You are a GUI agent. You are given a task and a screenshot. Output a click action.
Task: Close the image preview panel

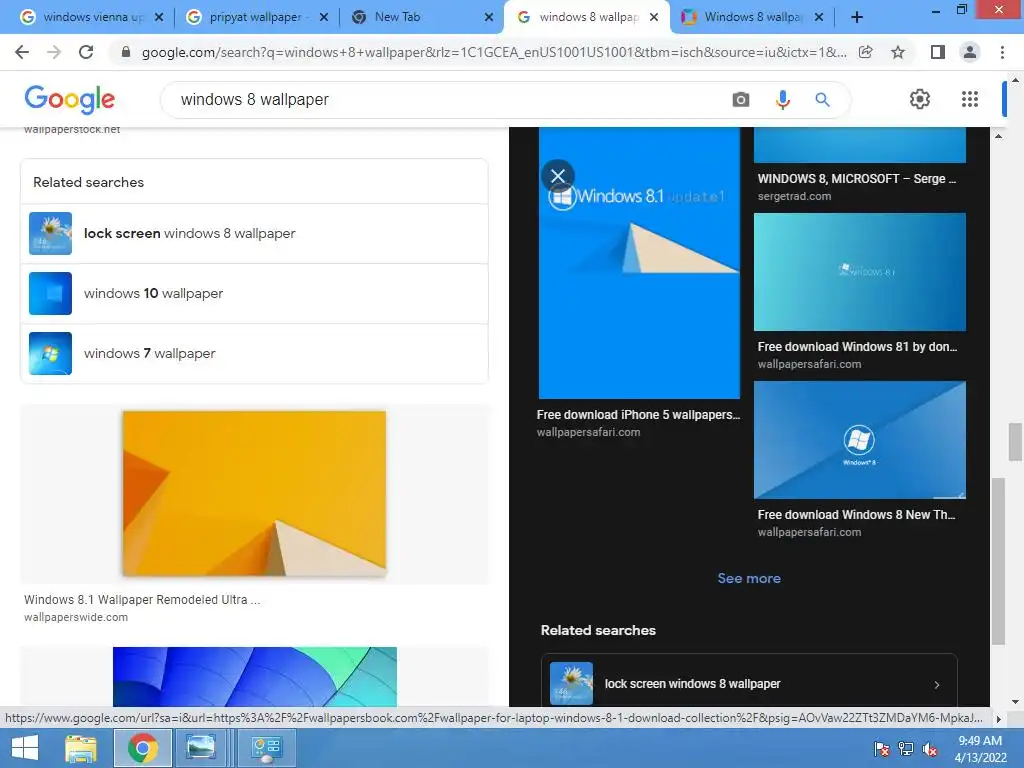(x=558, y=176)
